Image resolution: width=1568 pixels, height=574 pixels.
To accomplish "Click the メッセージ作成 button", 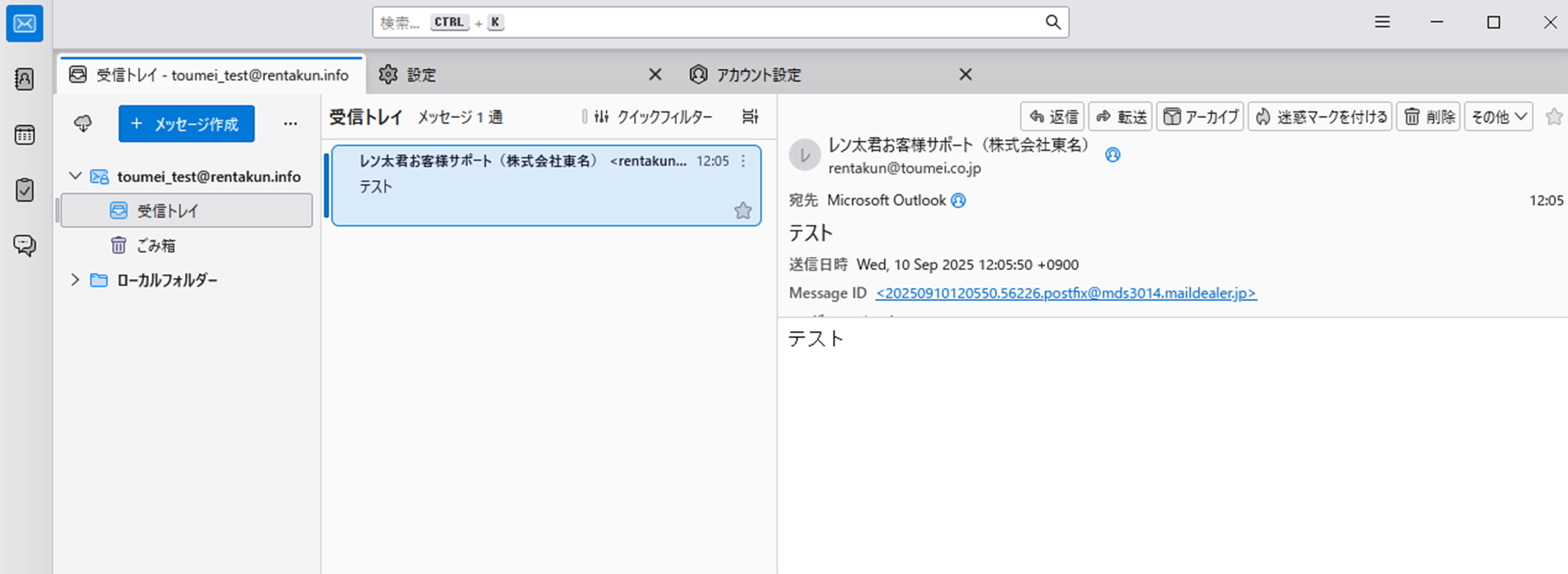I will 187,124.
